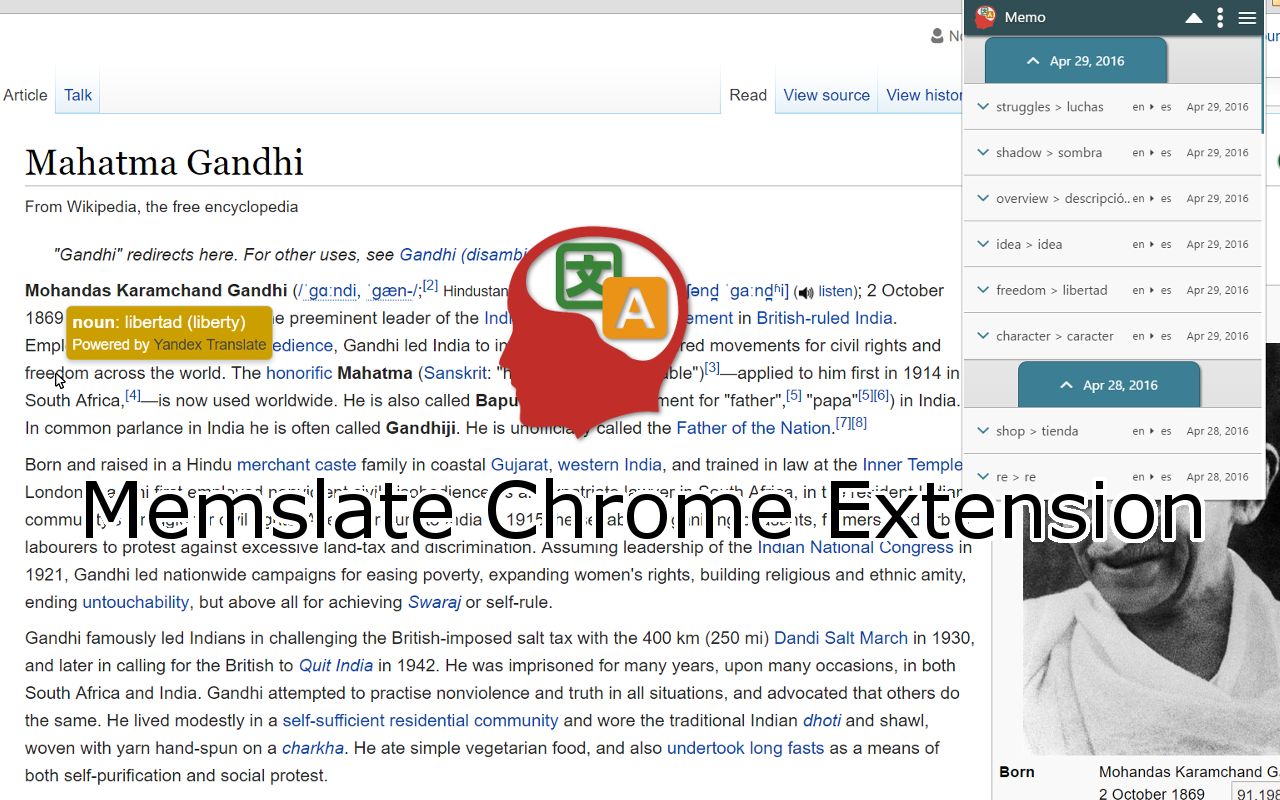Open the View history tab
The width and height of the screenshot is (1280, 800).
[x=921, y=95]
